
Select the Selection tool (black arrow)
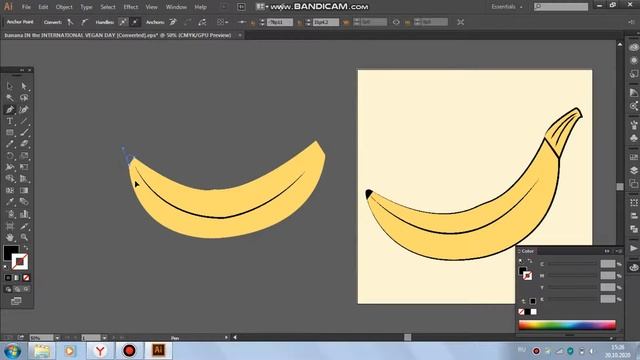[10, 86]
